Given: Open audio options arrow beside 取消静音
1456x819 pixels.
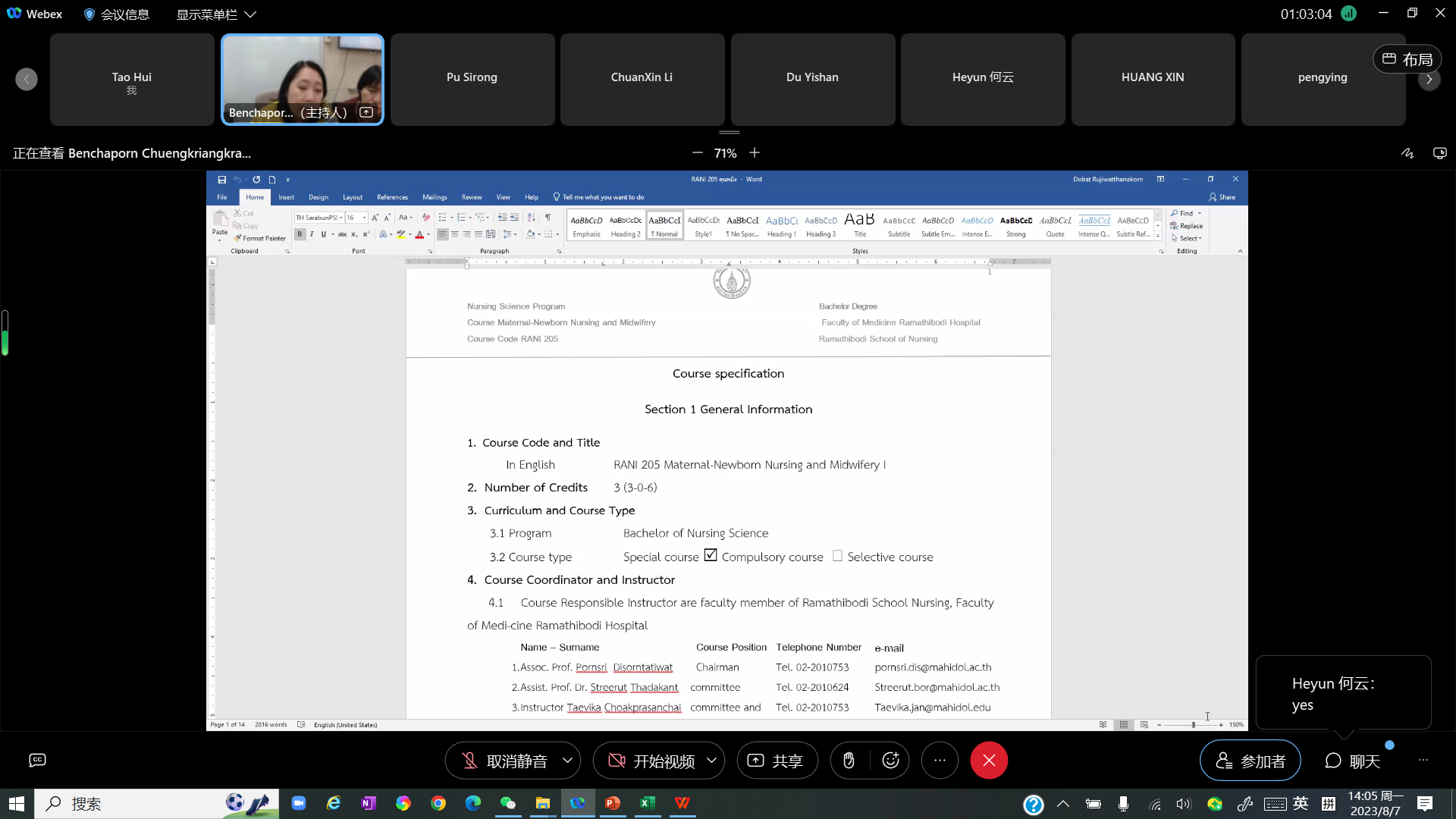Looking at the screenshot, I should pyautogui.click(x=567, y=761).
